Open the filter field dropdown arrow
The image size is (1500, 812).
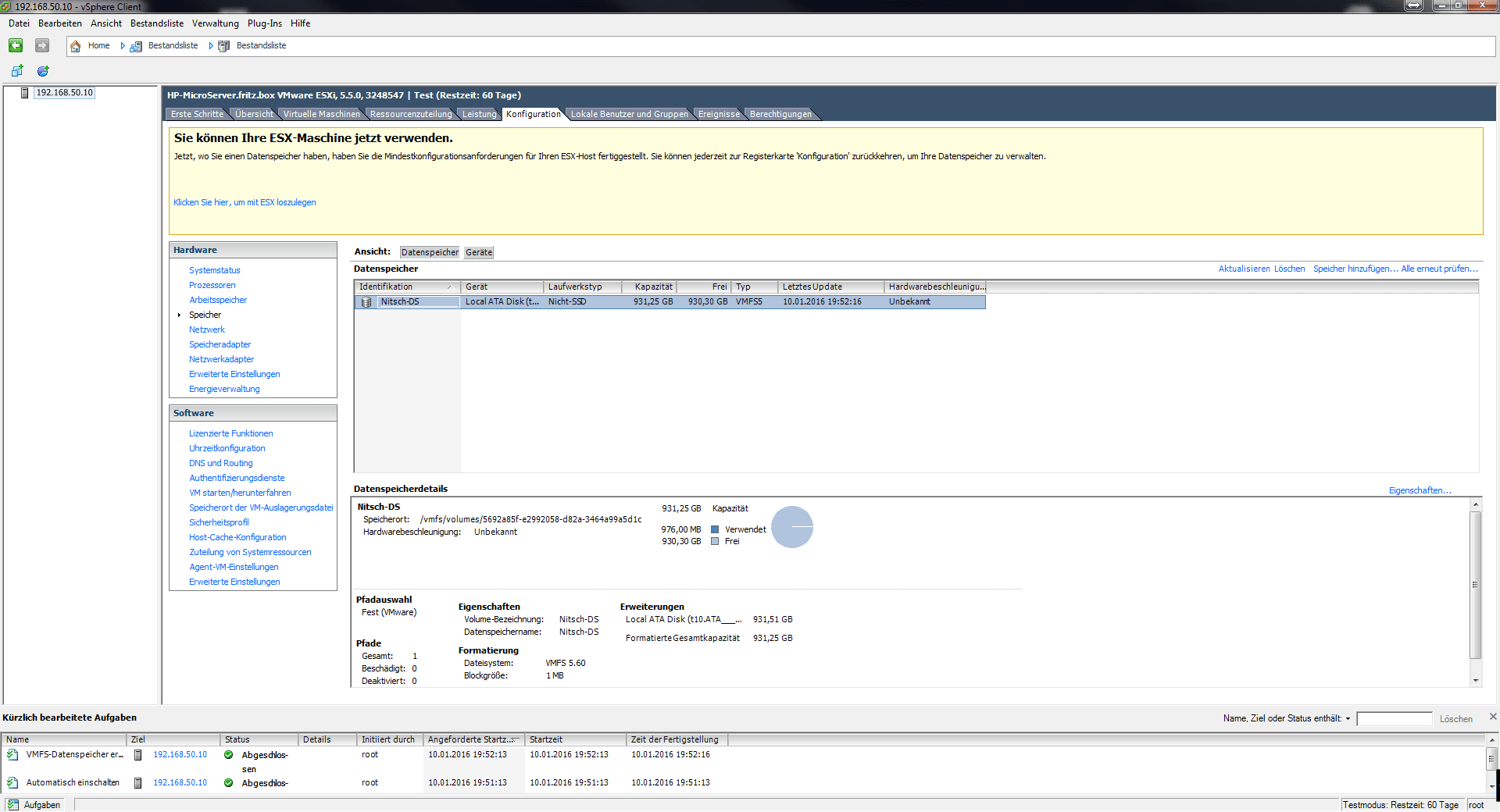click(1348, 719)
